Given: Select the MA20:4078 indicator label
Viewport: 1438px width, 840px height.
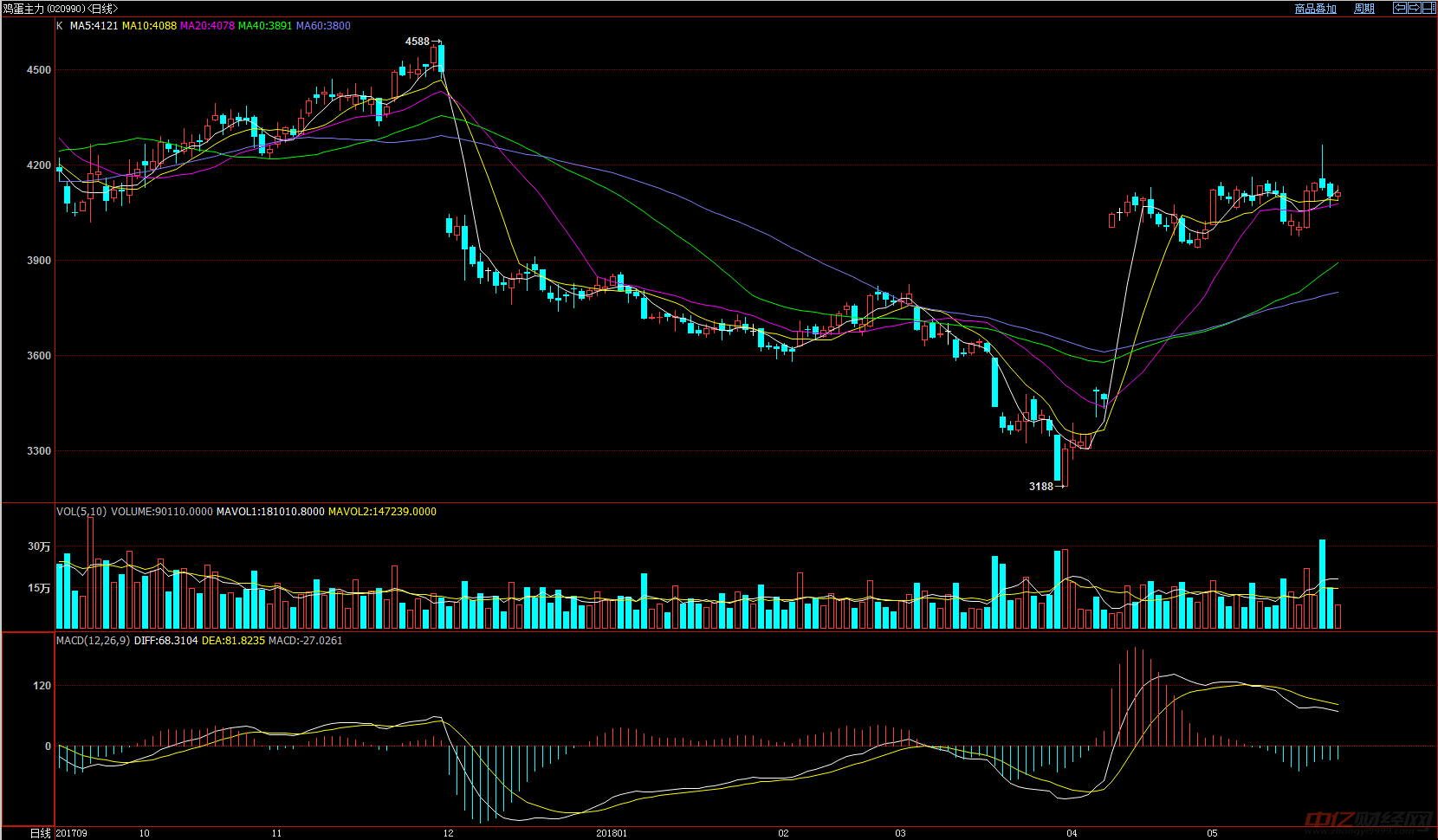Looking at the screenshot, I should pos(207,26).
